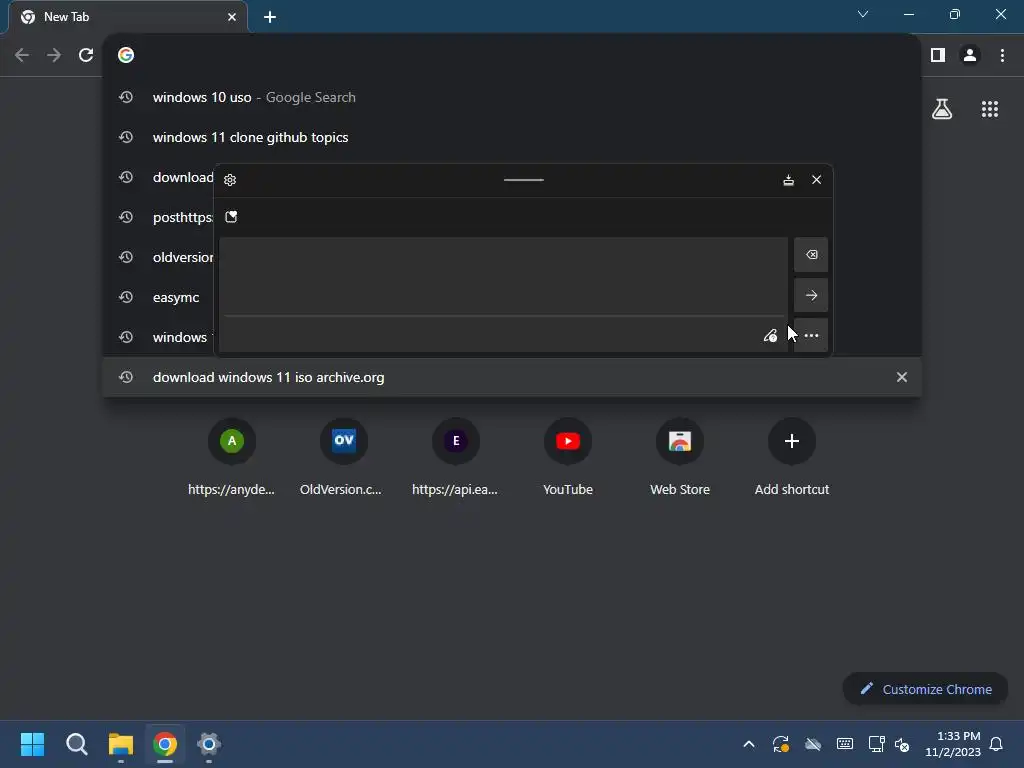Open touch keyboard from system tray
This screenshot has width=1024, height=768.
844,744
